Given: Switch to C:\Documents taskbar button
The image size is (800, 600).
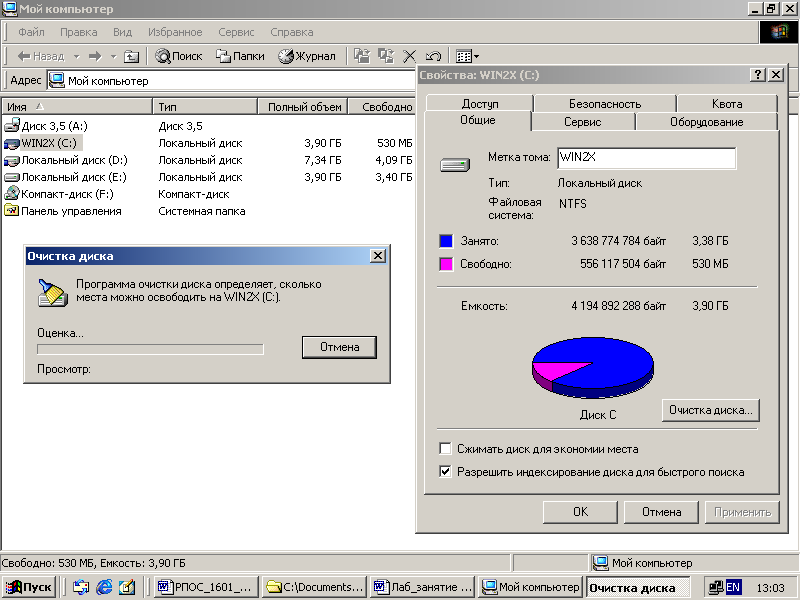Looking at the screenshot, I should click(x=314, y=587).
